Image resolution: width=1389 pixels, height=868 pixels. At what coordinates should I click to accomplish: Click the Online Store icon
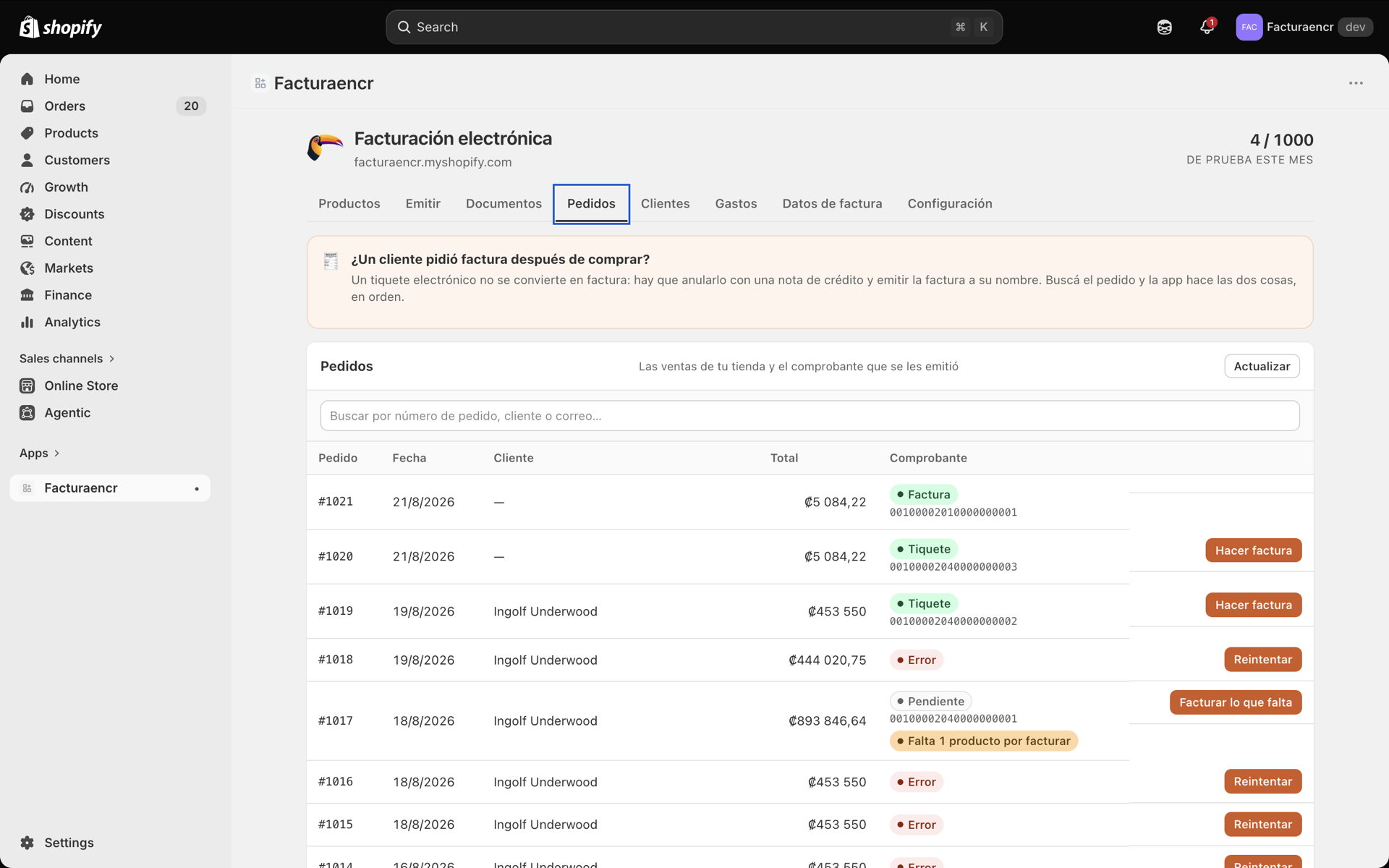tap(27, 386)
